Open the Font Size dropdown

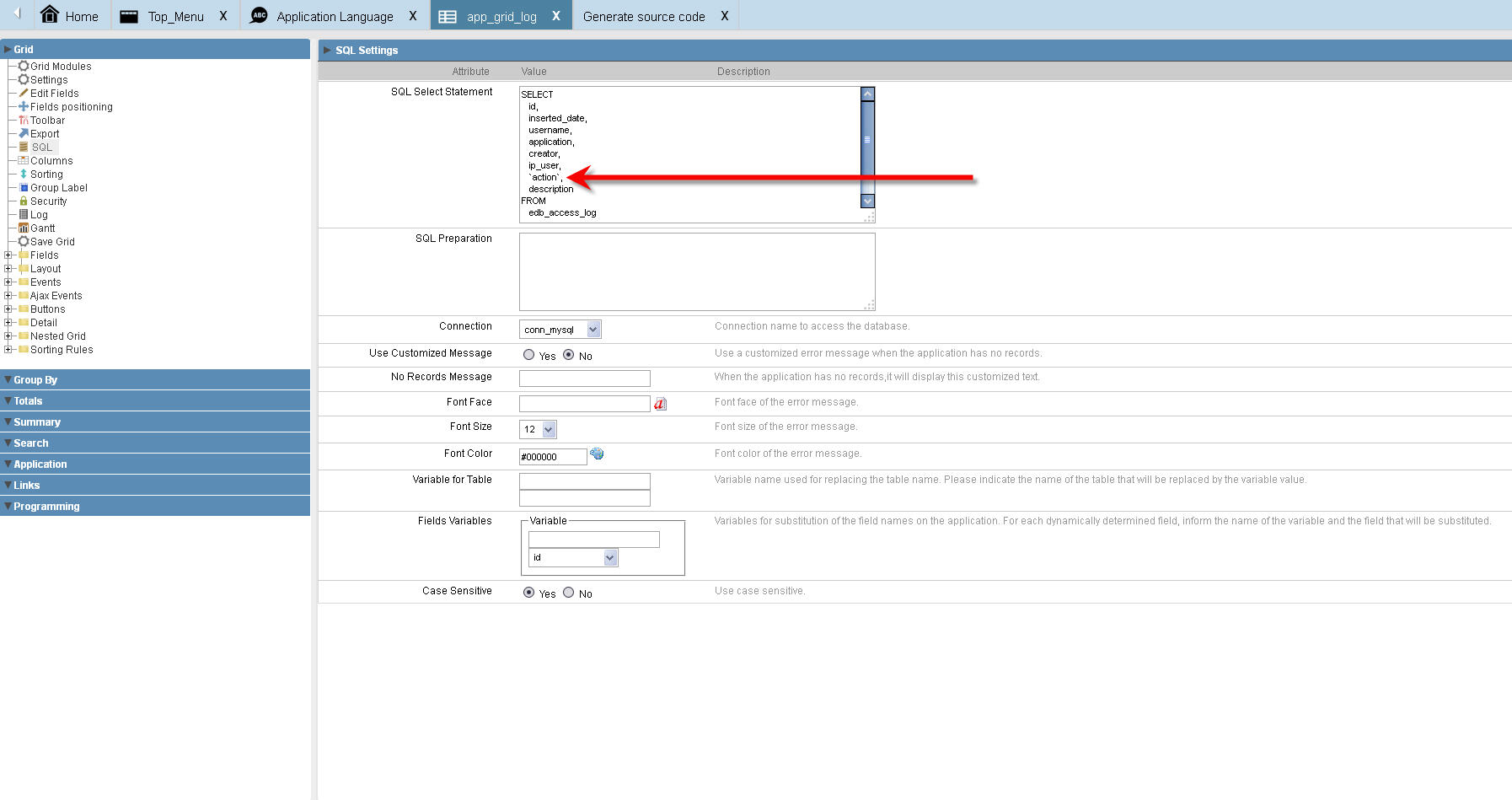538,429
